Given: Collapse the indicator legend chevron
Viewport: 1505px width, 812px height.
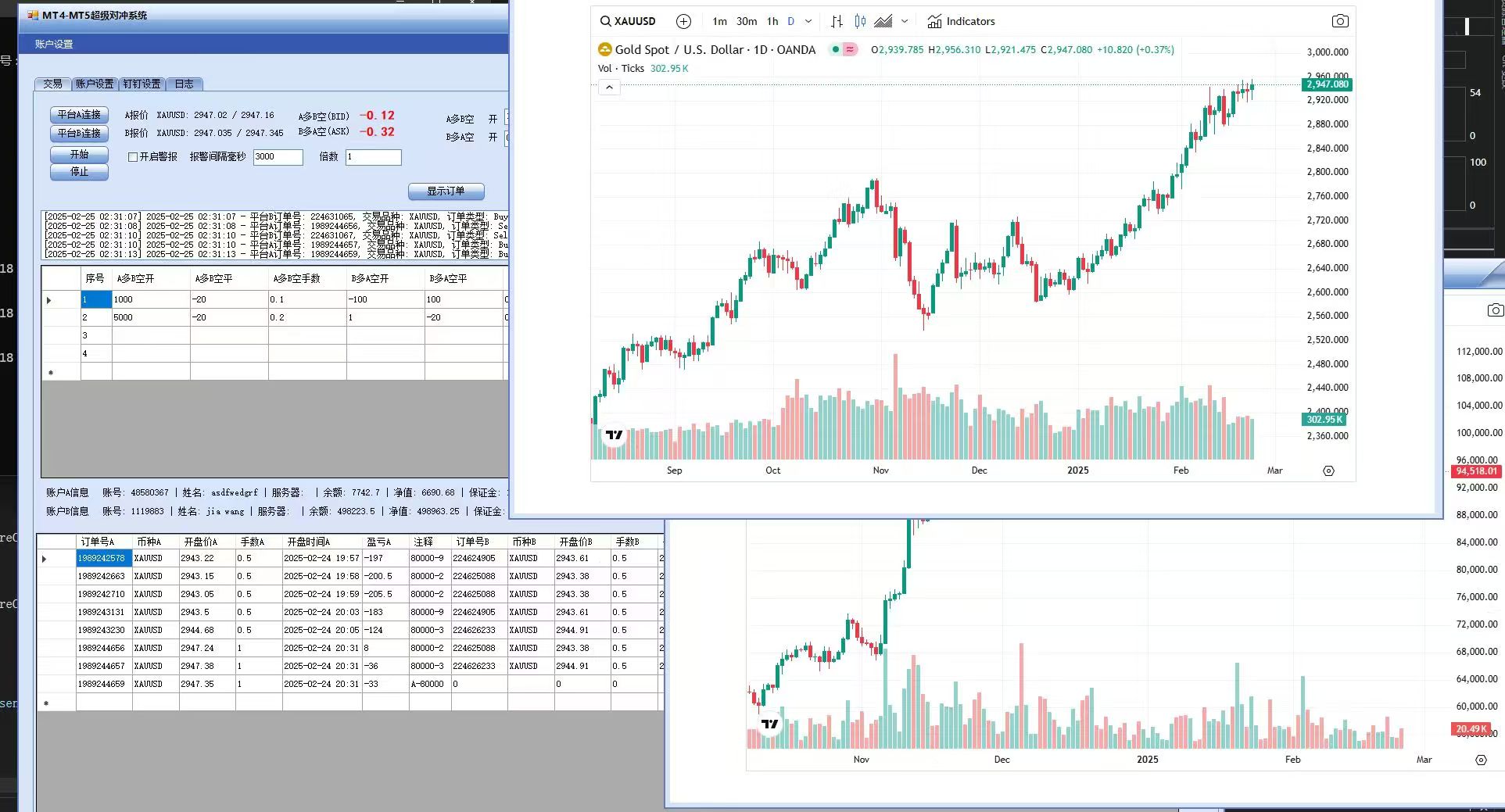Looking at the screenshot, I should point(609,88).
